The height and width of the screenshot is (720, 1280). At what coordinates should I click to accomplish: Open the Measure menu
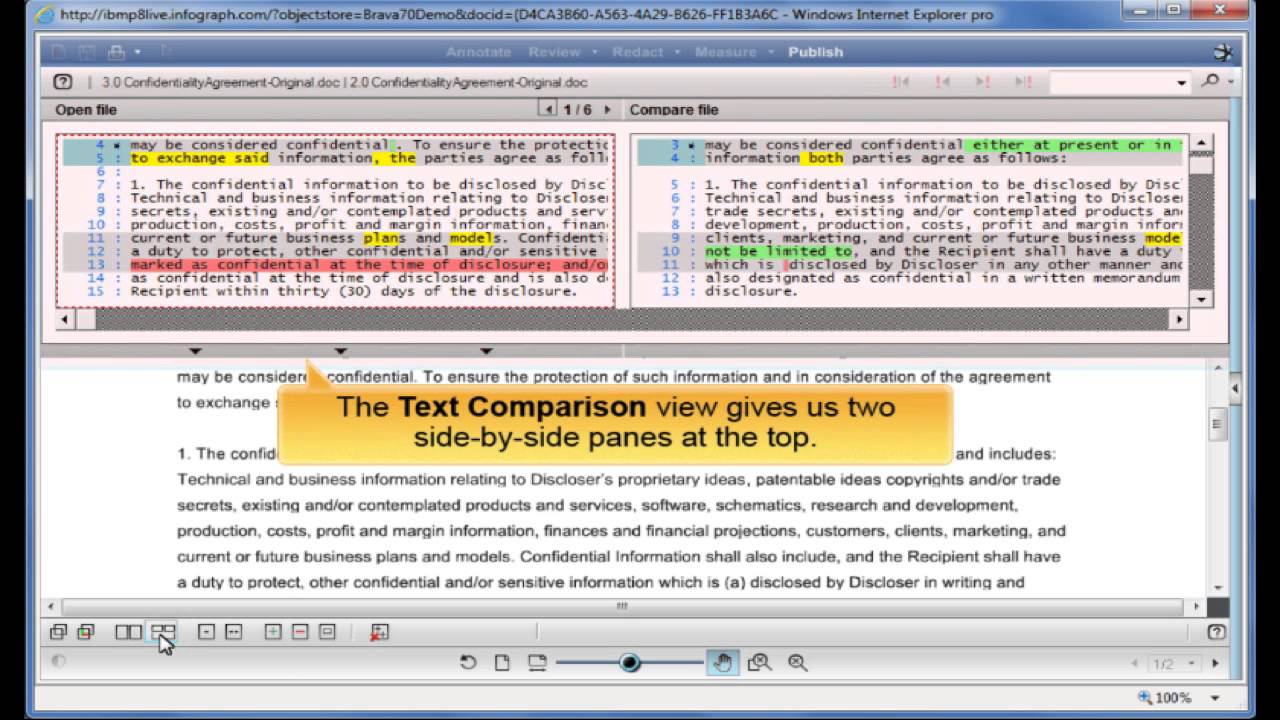(x=726, y=52)
